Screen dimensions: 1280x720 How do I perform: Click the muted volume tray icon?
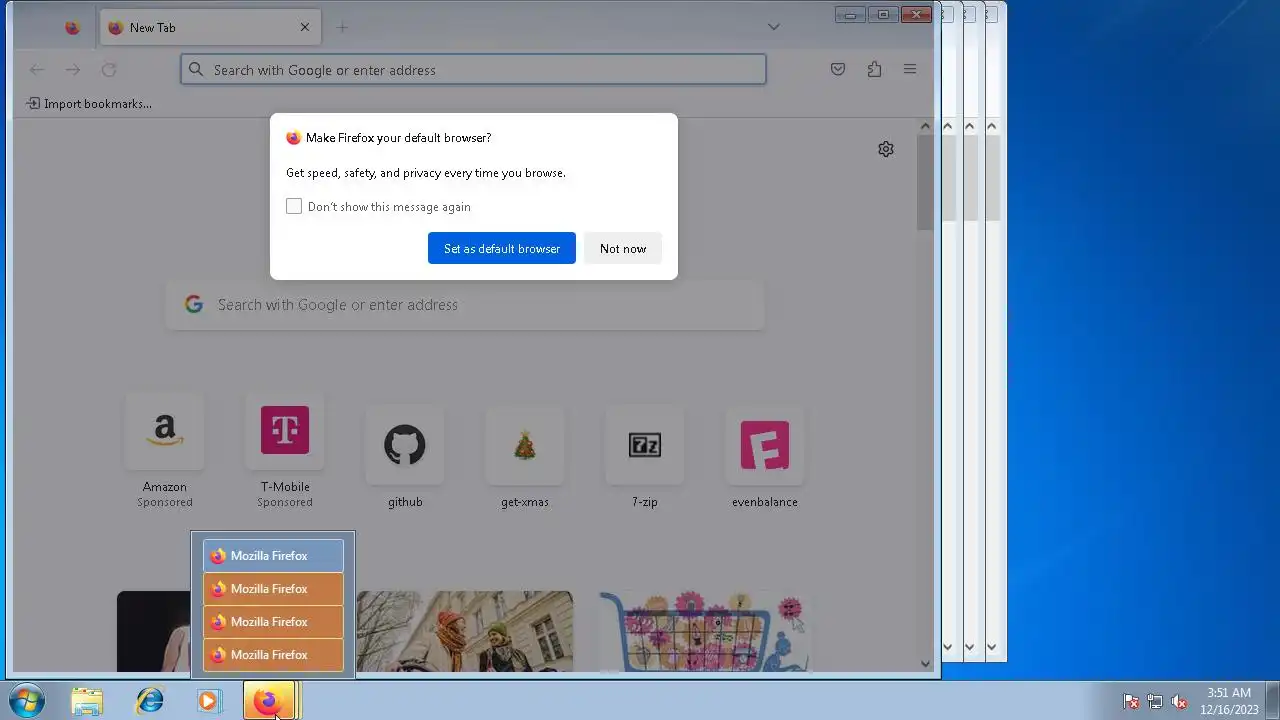(x=1180, y=702)
